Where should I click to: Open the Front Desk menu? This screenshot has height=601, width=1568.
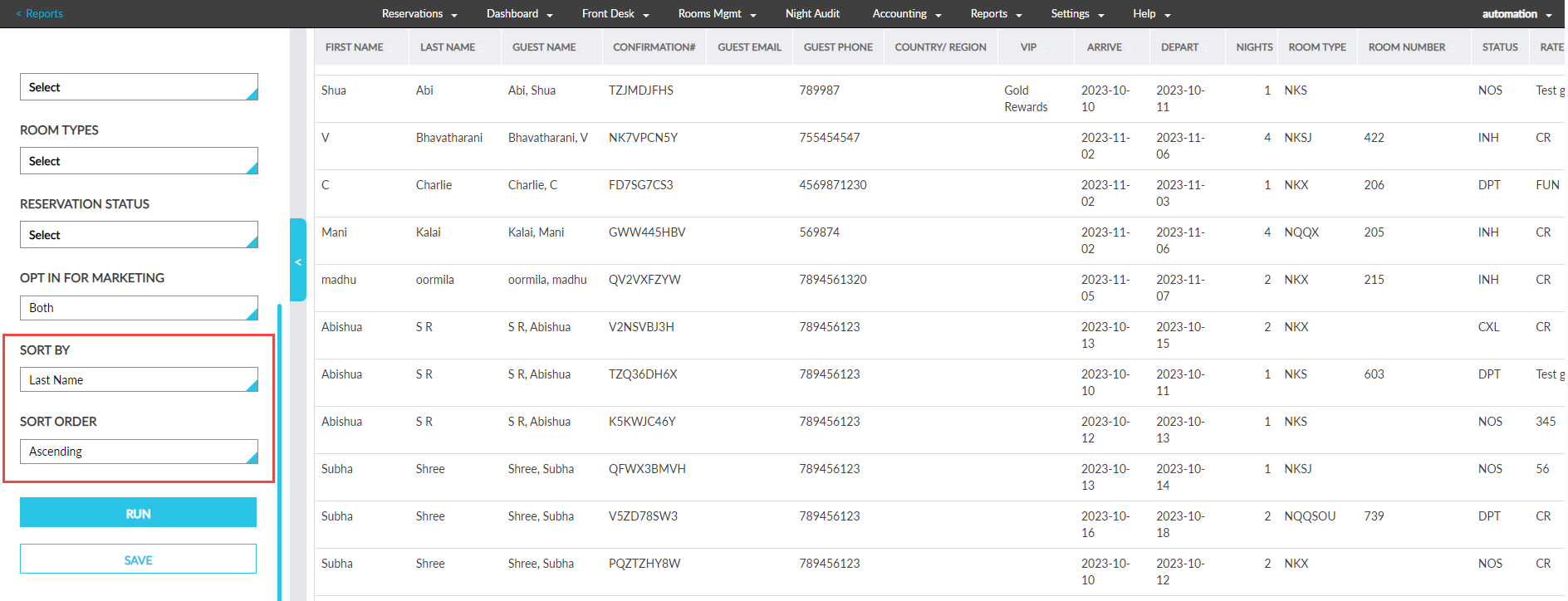click(615, 13)
